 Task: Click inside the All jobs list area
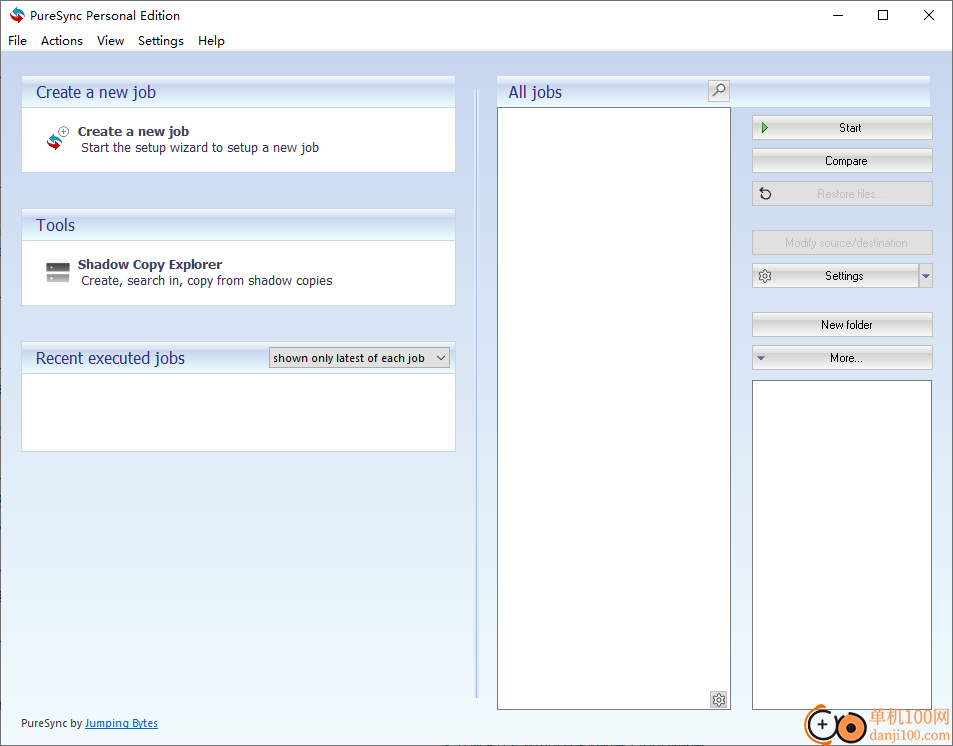614,409
